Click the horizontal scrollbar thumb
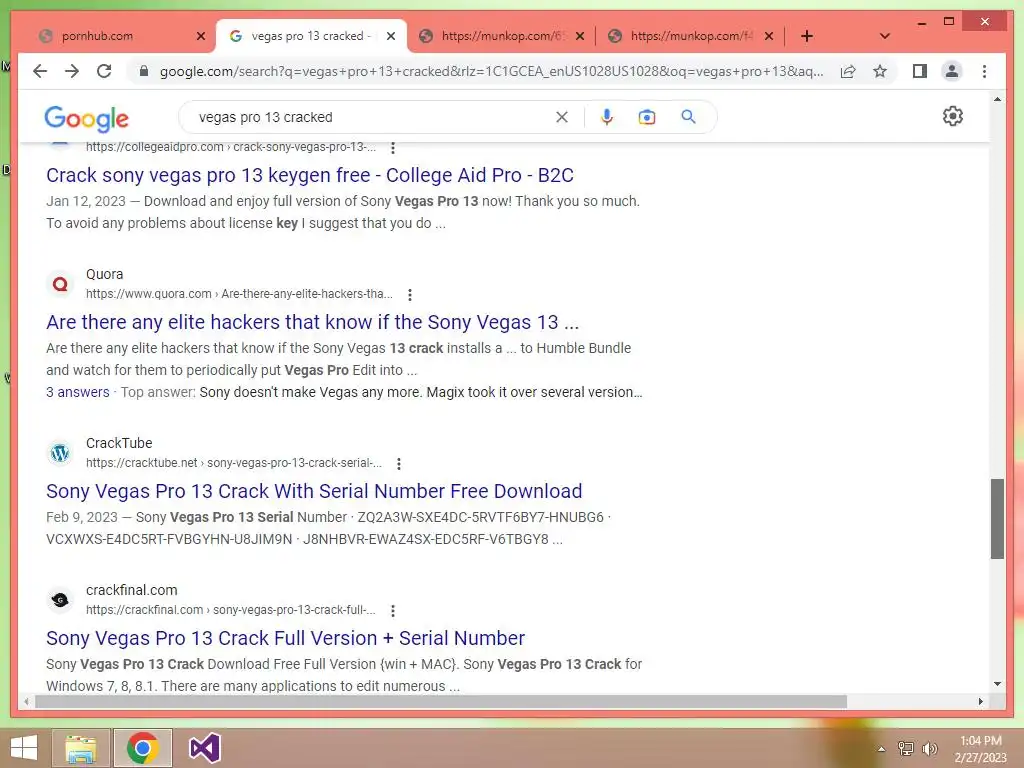The height and width of the screenshot is (768, 1024). click(x=441, y=701)
